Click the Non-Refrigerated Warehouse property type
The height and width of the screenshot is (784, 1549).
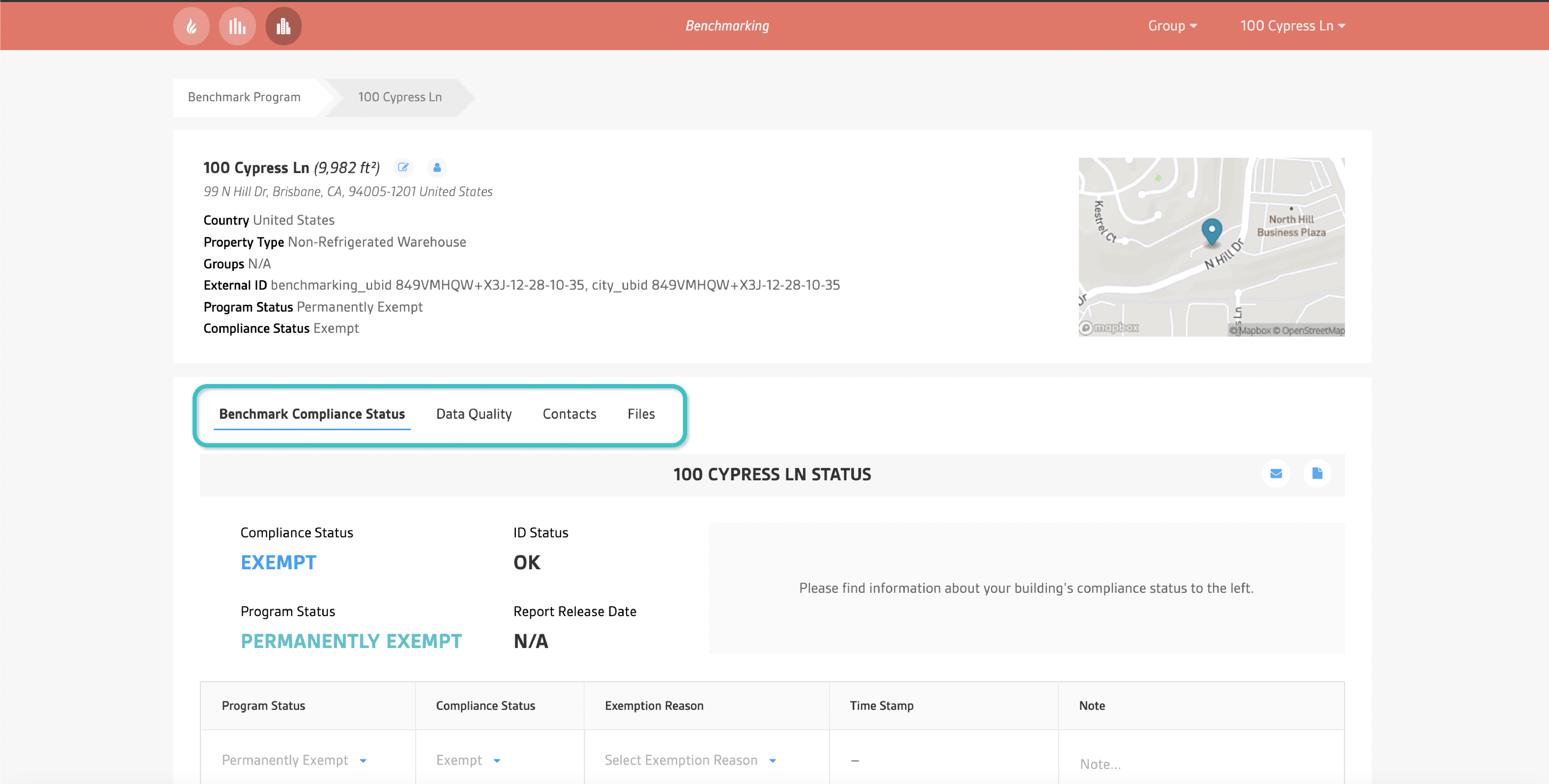tap(377, 242)
